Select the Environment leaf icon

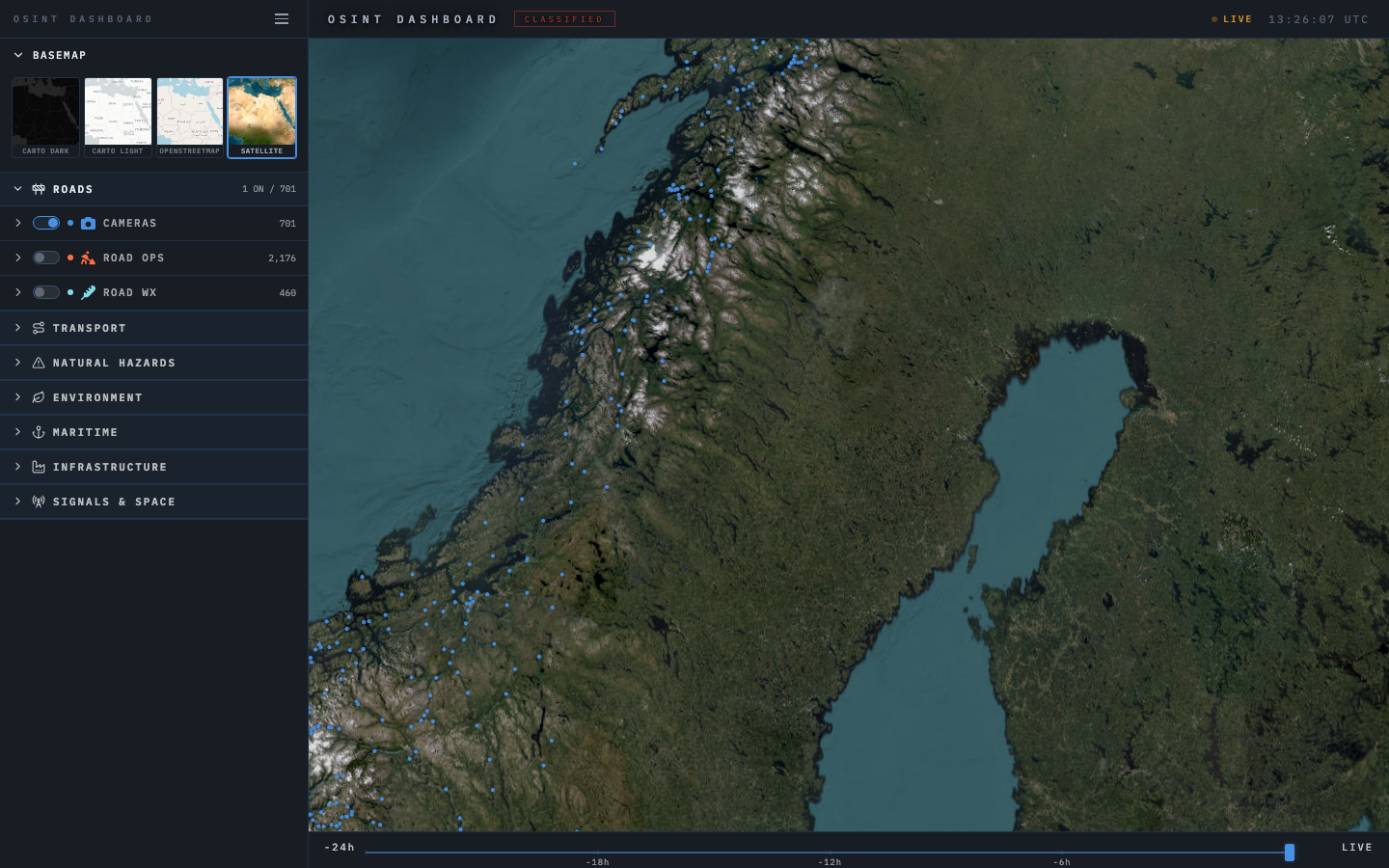(38, 397)
